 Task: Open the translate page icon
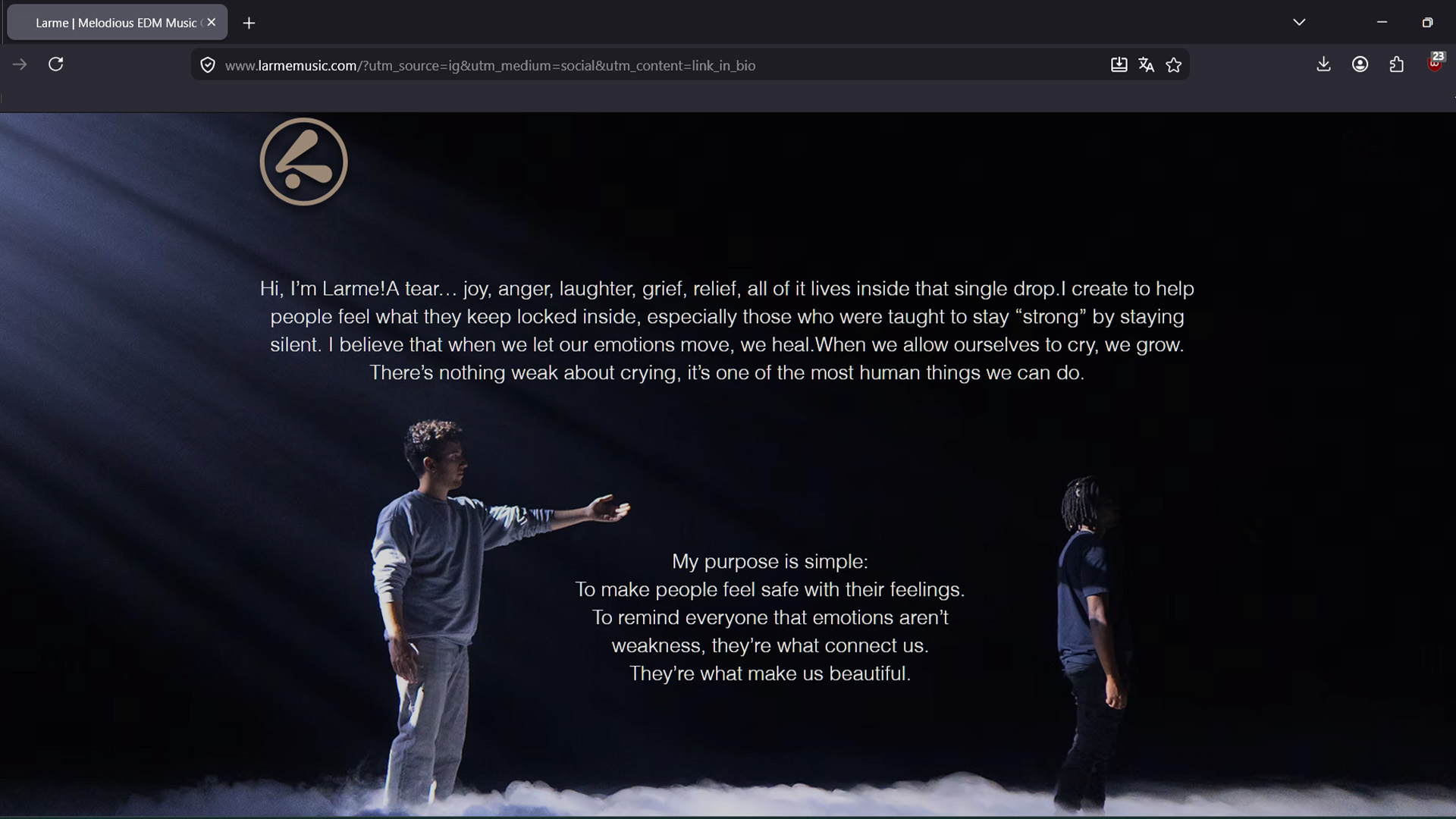tap(1146, 65)
